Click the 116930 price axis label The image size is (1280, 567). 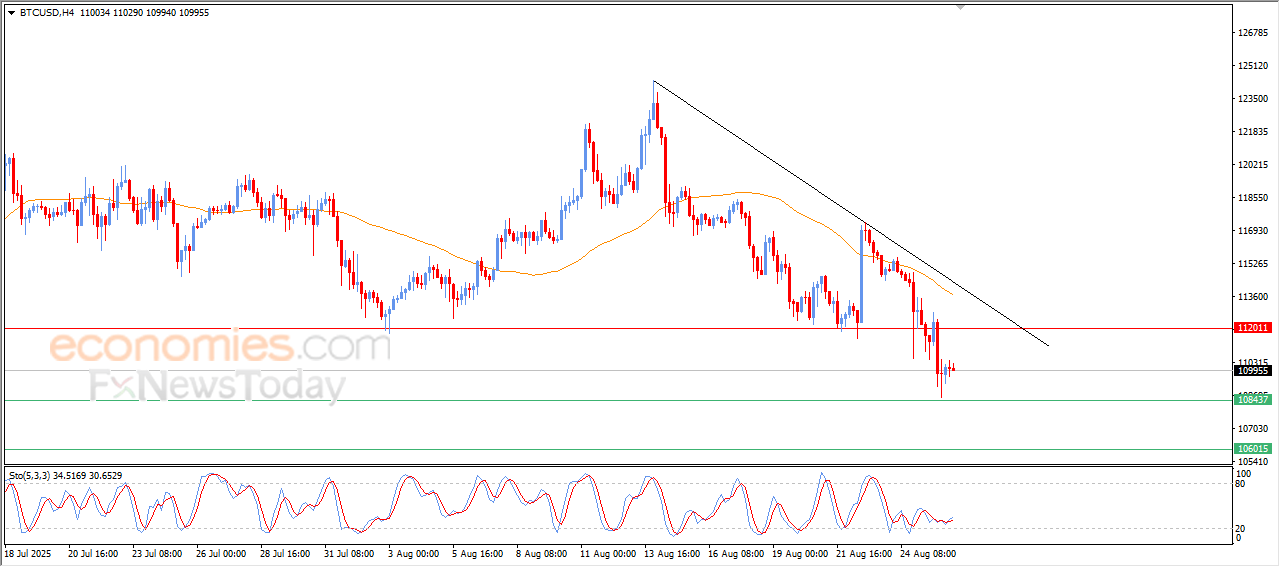1253,231
